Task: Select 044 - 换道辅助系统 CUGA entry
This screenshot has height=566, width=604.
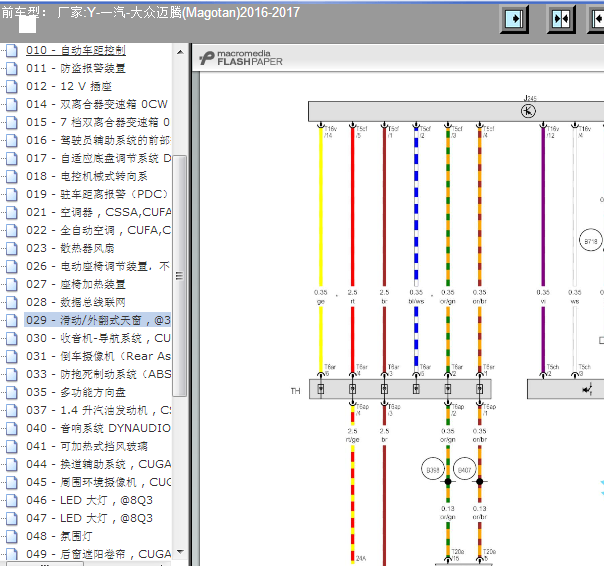Action: (98, 464)
